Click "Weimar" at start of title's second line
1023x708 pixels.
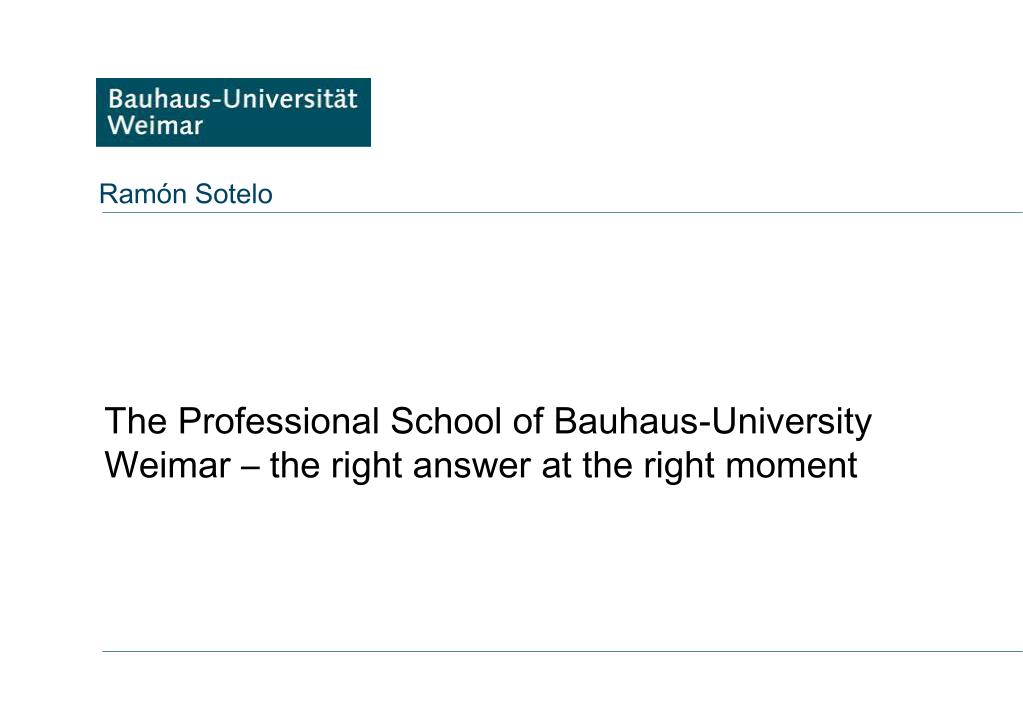(168, 465)
